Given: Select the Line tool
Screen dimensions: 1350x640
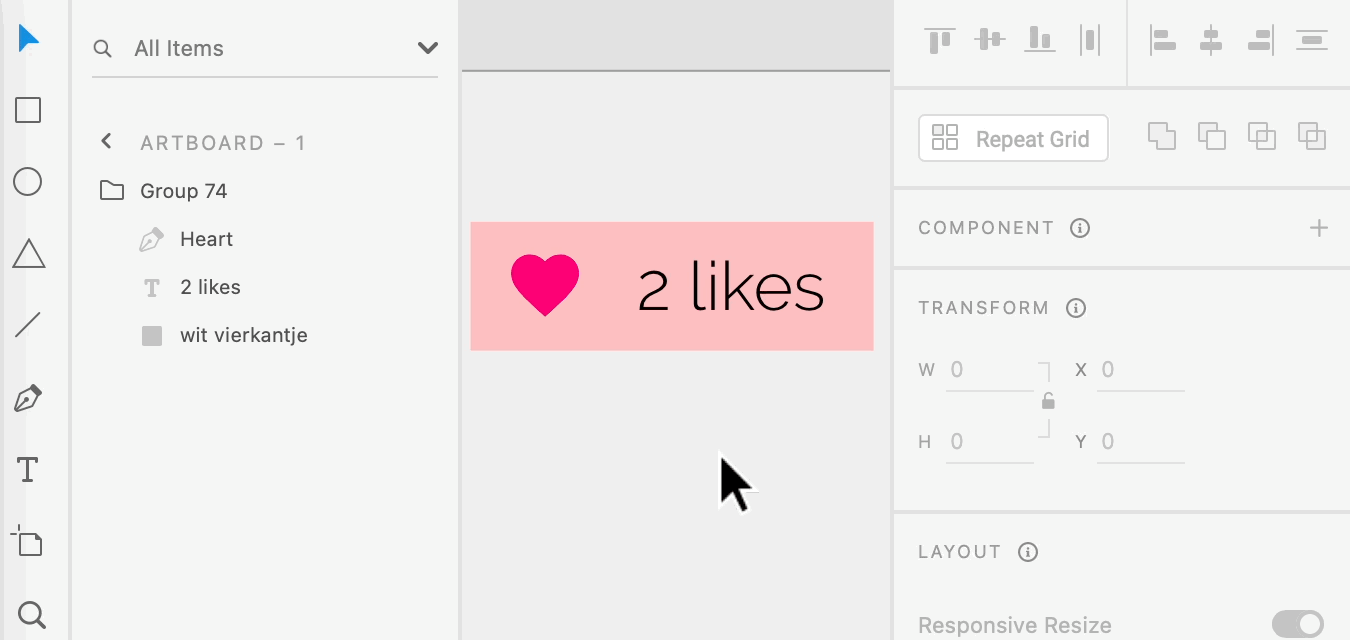Looking at the screenshot, I should coord(28,325).
